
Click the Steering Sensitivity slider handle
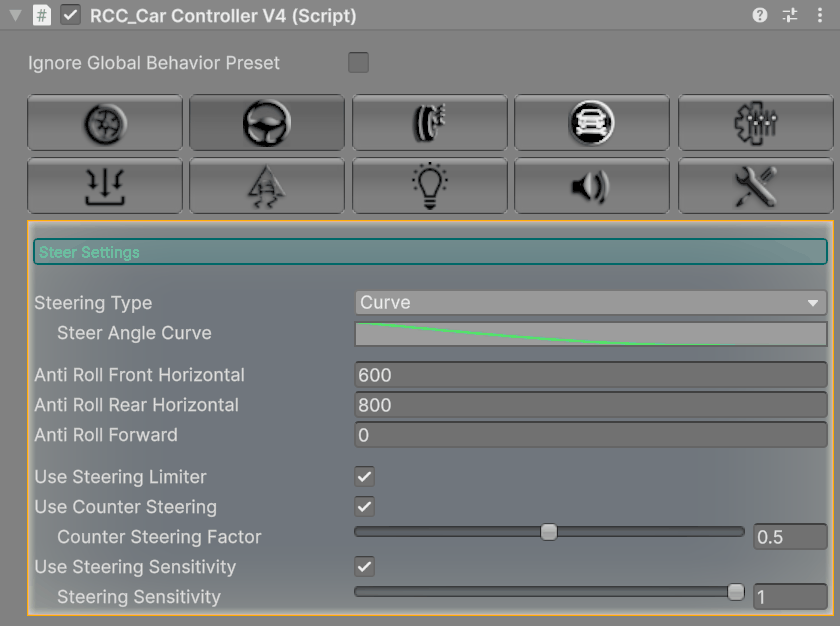(736, 592)
